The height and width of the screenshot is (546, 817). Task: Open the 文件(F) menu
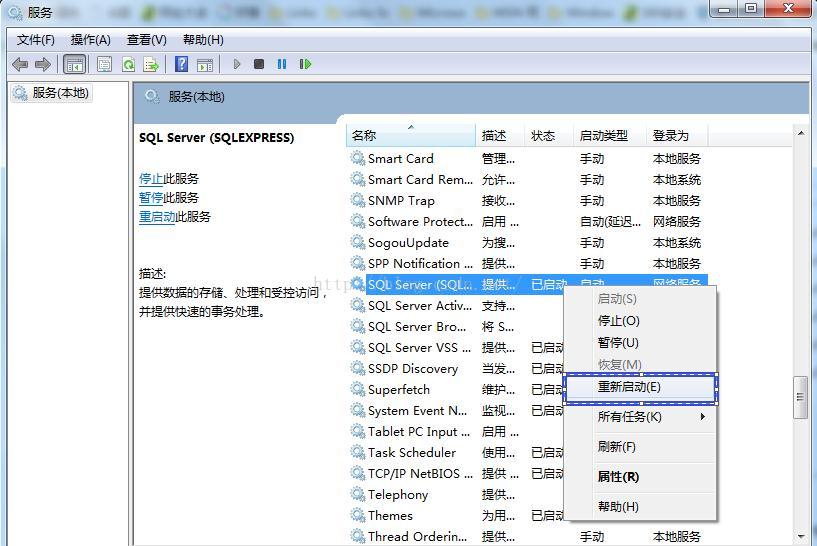coord(35,40)
